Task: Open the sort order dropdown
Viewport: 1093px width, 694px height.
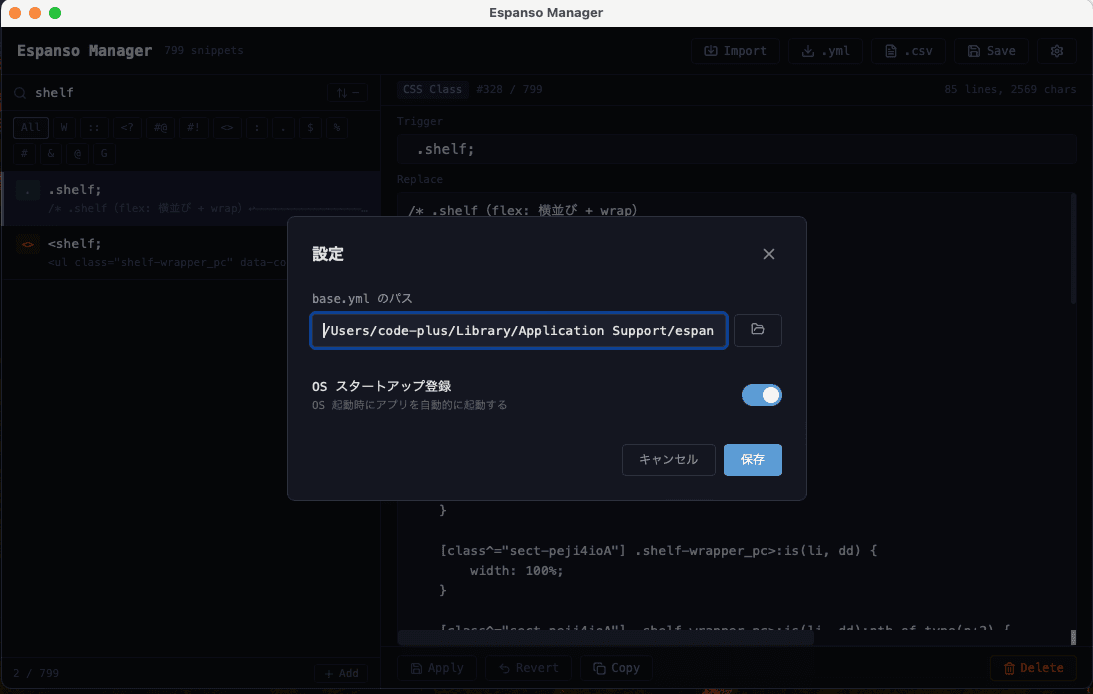Action: (x=347, y=93)
